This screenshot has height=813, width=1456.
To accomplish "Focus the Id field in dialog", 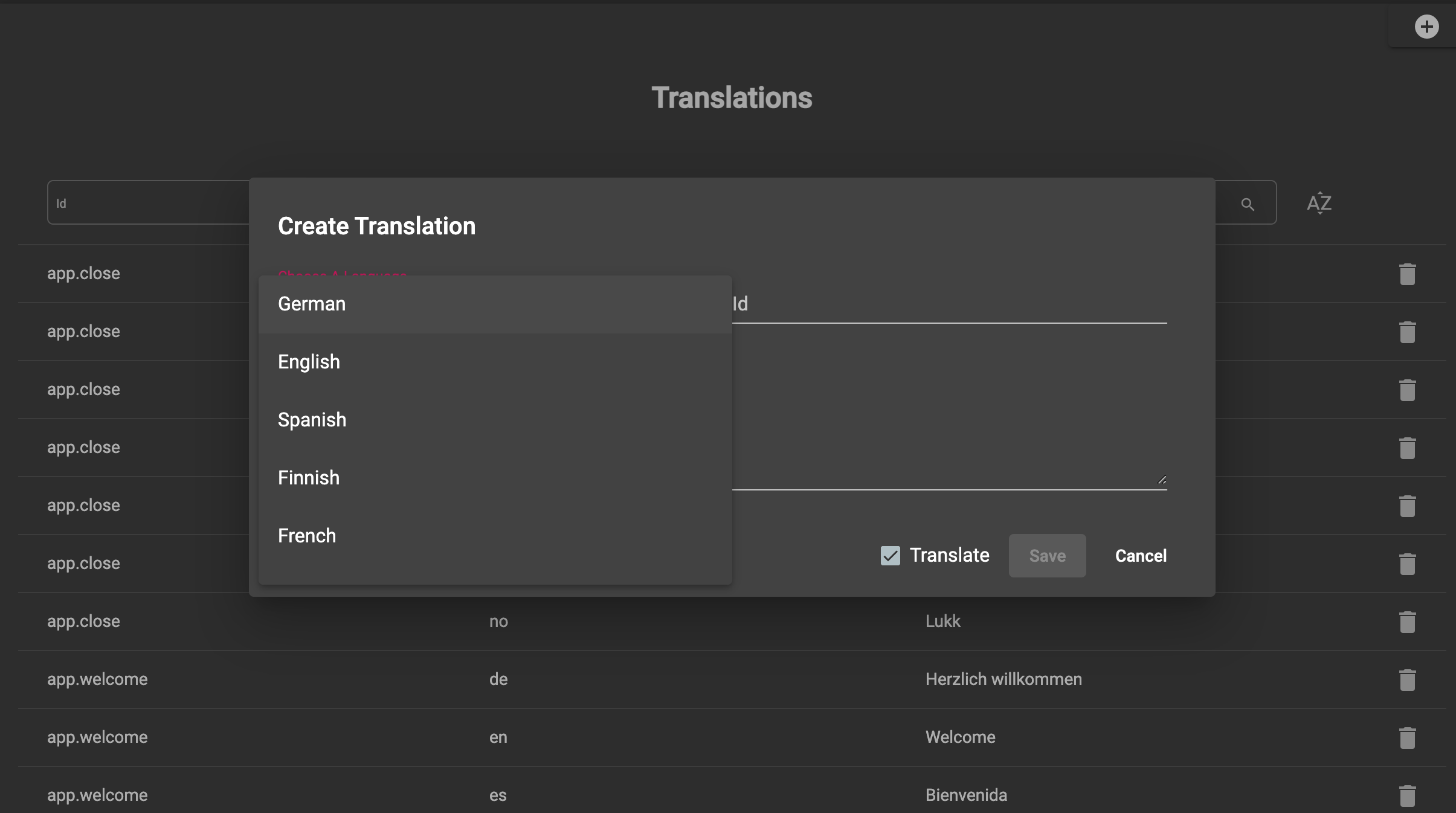I will (949, 304).
